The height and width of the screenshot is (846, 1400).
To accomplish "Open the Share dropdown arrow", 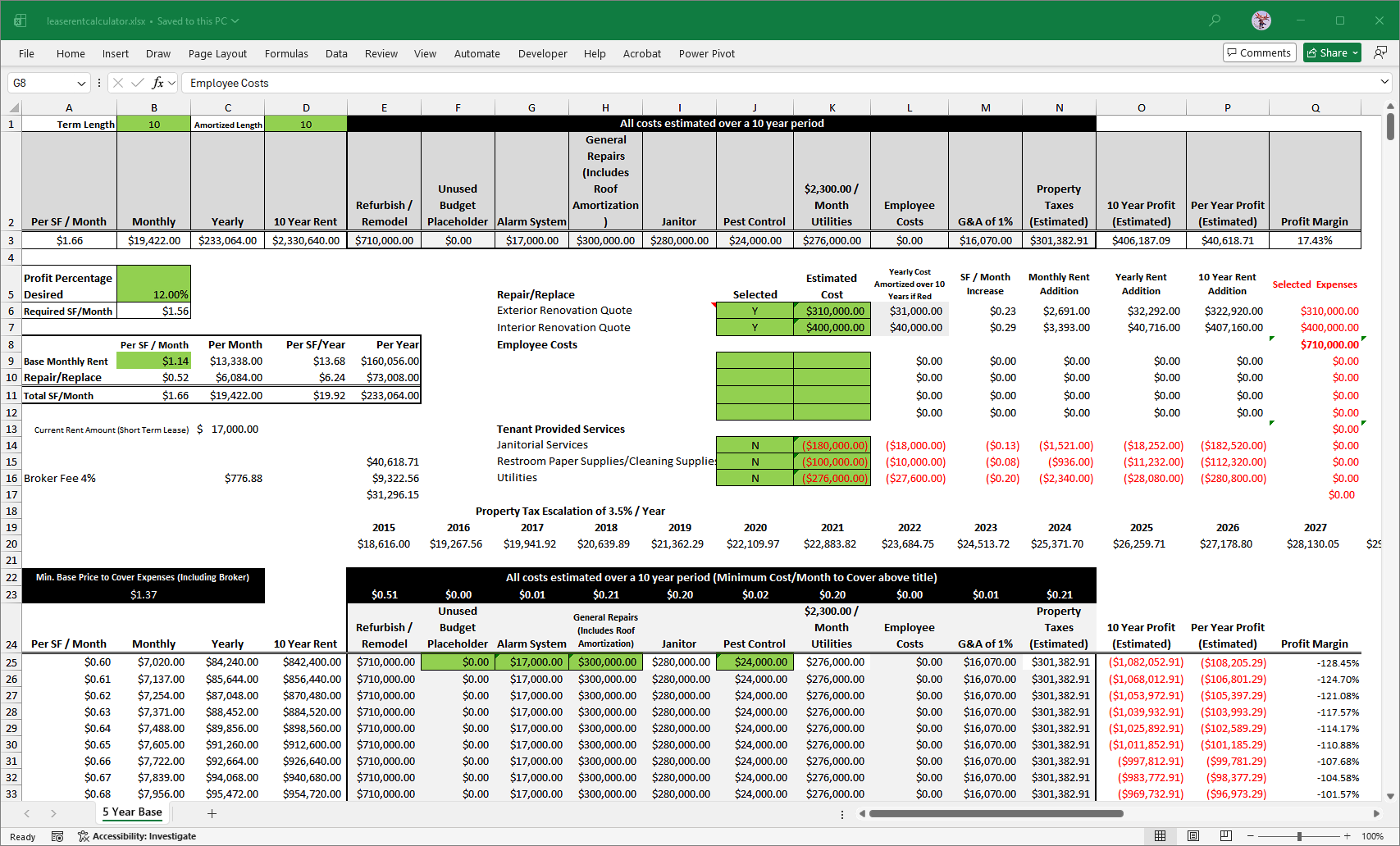I will [1356, 52].
